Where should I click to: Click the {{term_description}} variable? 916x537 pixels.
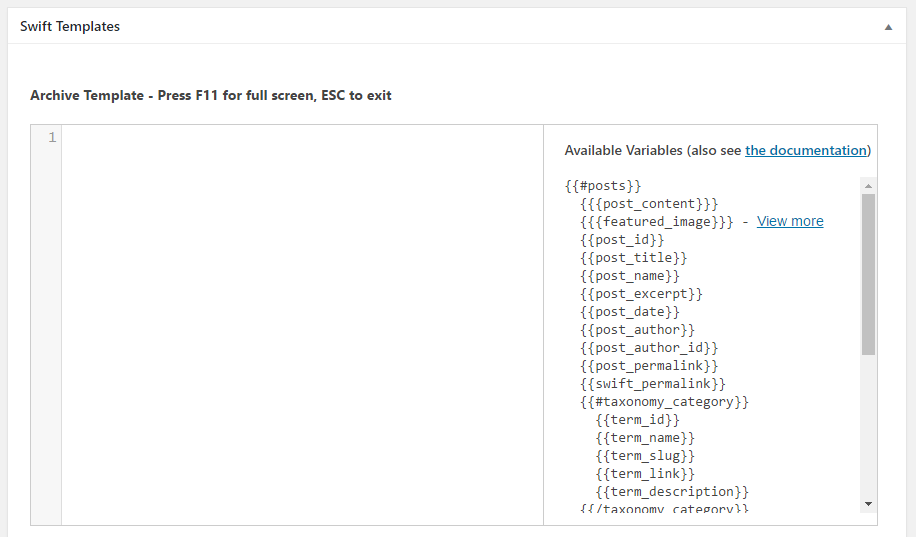[672, 491]
